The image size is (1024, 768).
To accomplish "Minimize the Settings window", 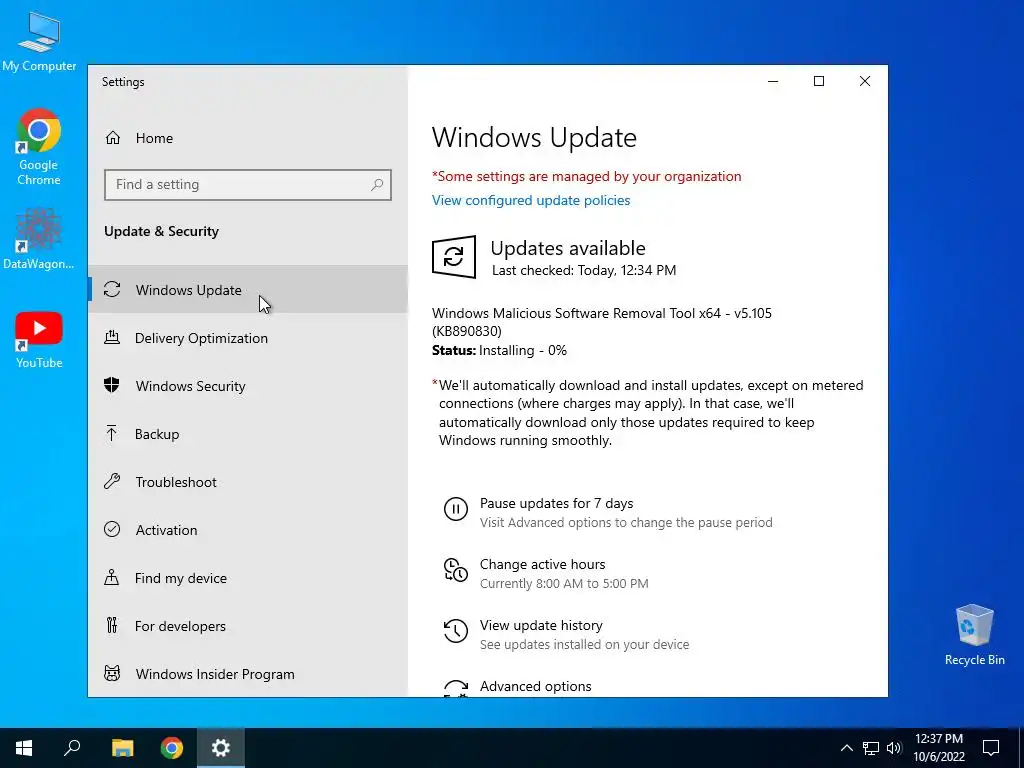I will (773, 81).
